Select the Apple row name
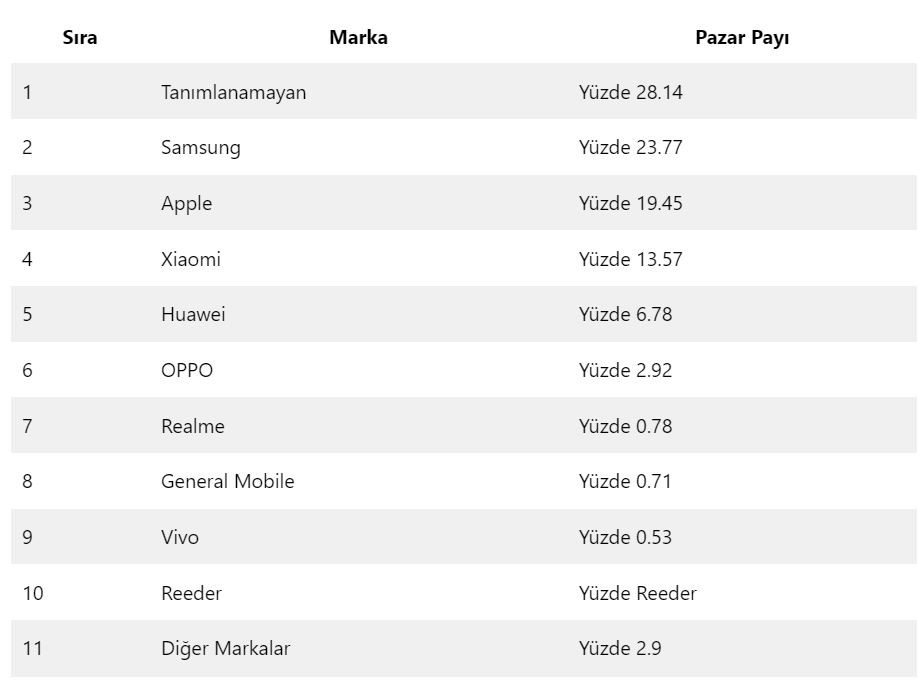This screenshot has height=680, width=918. tap(186, 204)
